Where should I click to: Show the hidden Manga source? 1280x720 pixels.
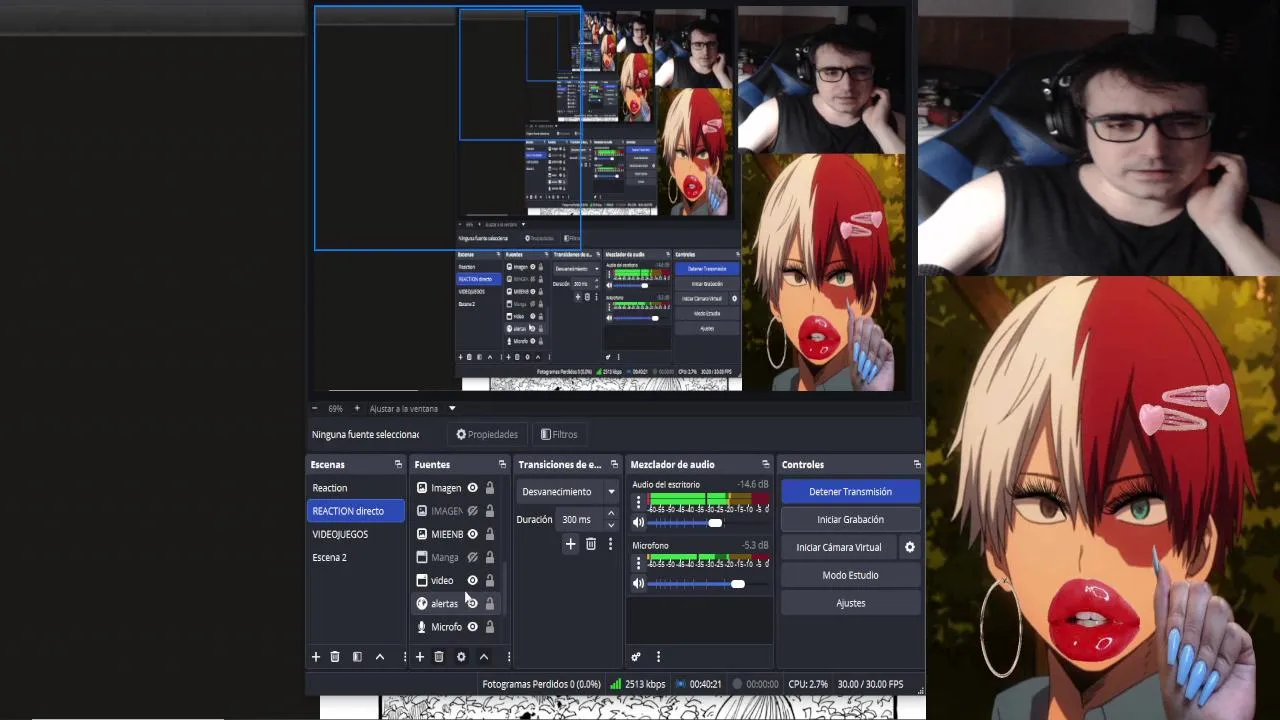click(473, 557)
